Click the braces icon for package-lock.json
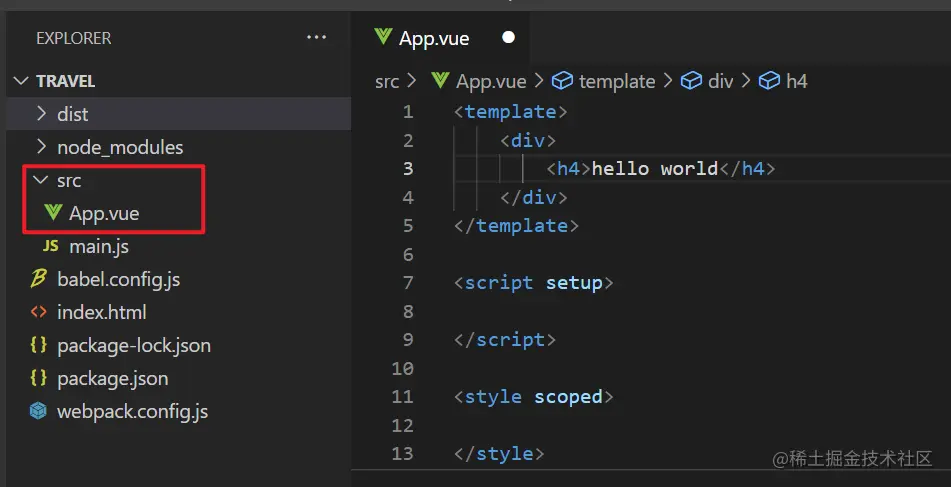 point(39,345)
